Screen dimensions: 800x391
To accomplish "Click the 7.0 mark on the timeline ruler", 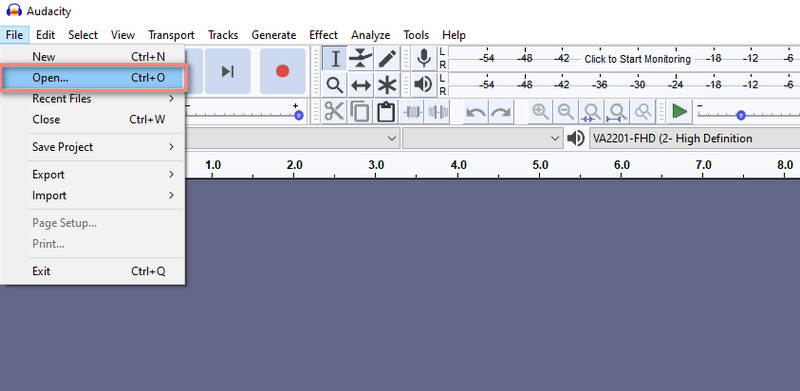I will click(703, 165).
